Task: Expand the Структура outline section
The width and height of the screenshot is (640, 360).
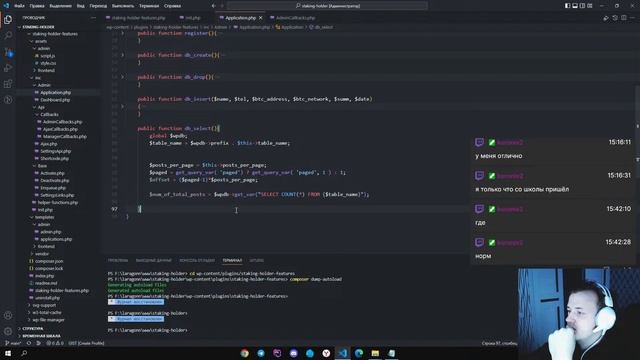Action: [x=32, y=328]
